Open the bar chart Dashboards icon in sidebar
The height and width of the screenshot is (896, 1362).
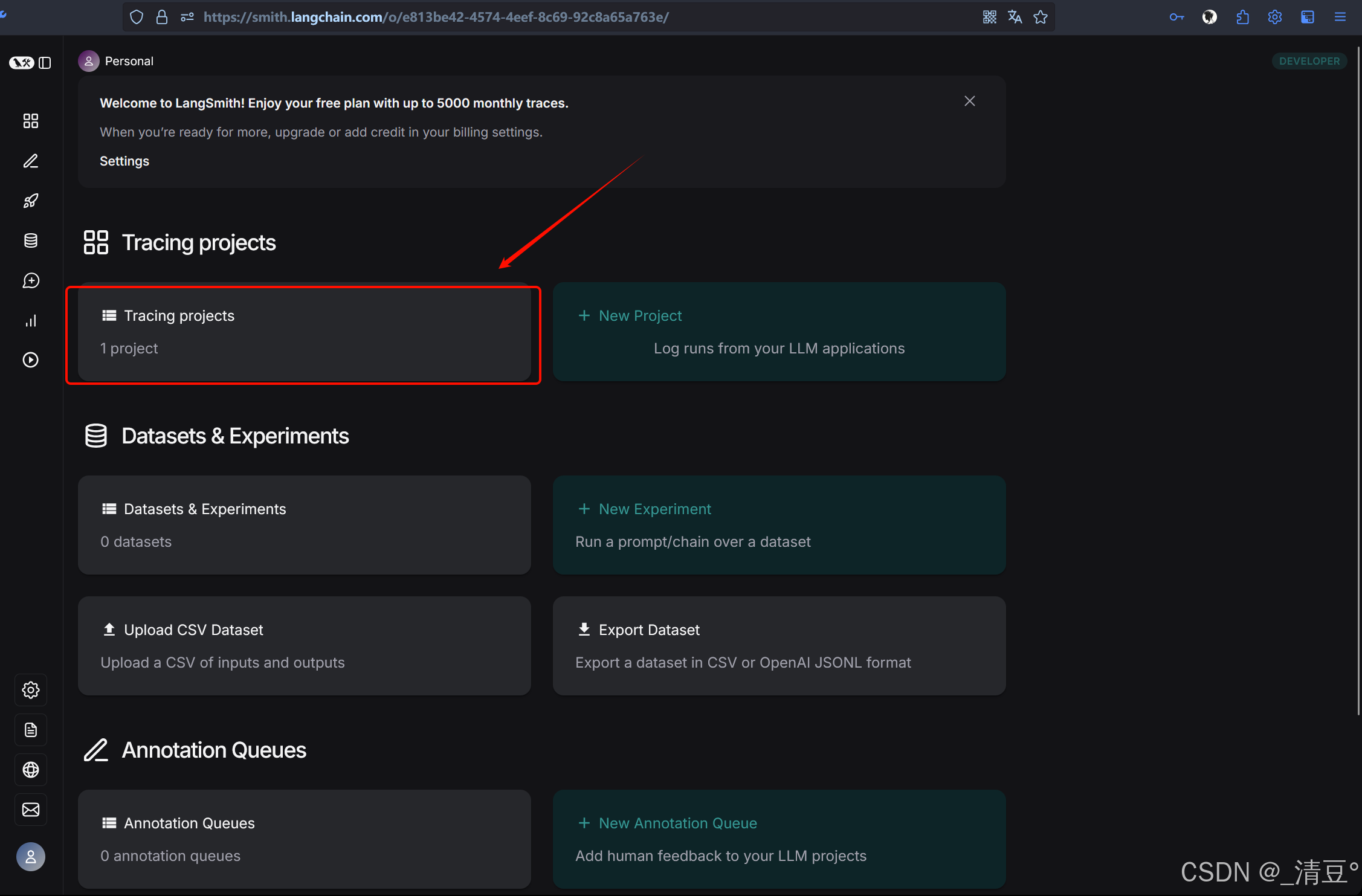coord(31,320)
